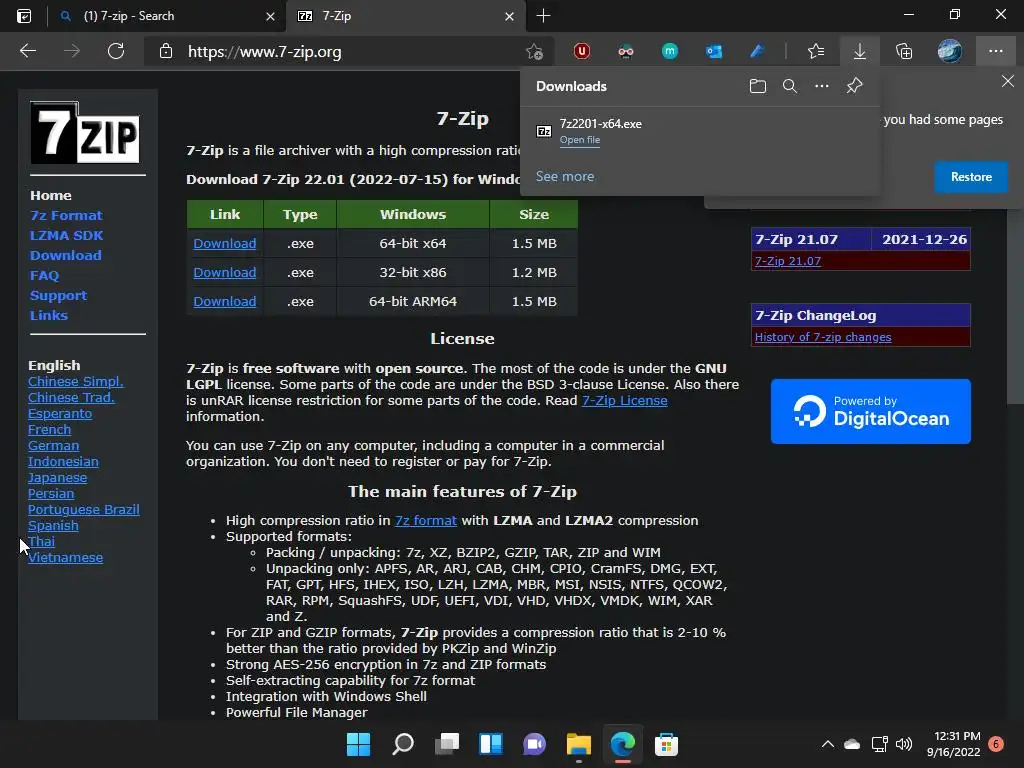
Task: Show hidden system tray icons
Action: (827, 744)
